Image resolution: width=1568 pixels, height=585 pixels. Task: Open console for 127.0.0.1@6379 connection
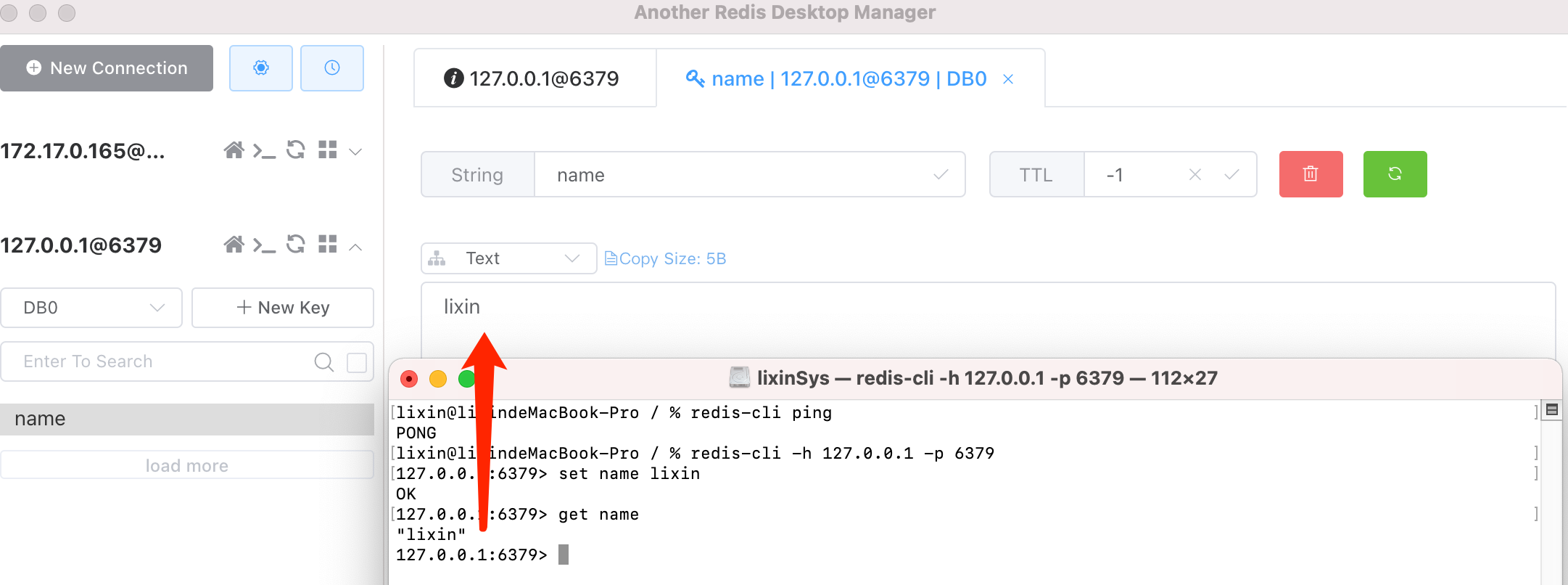tap(264, 245)
